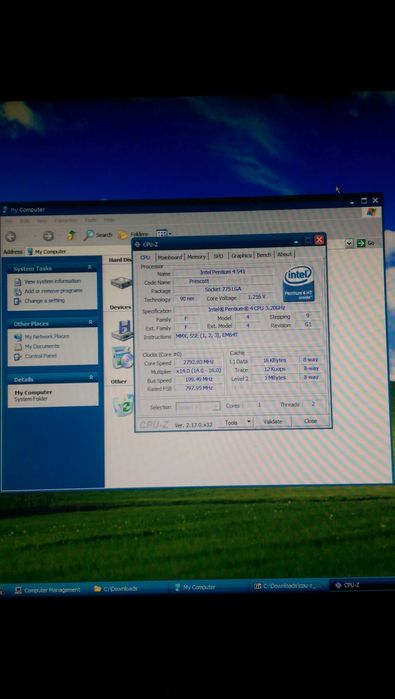Viewport: 395px width, 699px height.
Task: Toggle the Folders toolbar button
Action: tap(133, 234)
